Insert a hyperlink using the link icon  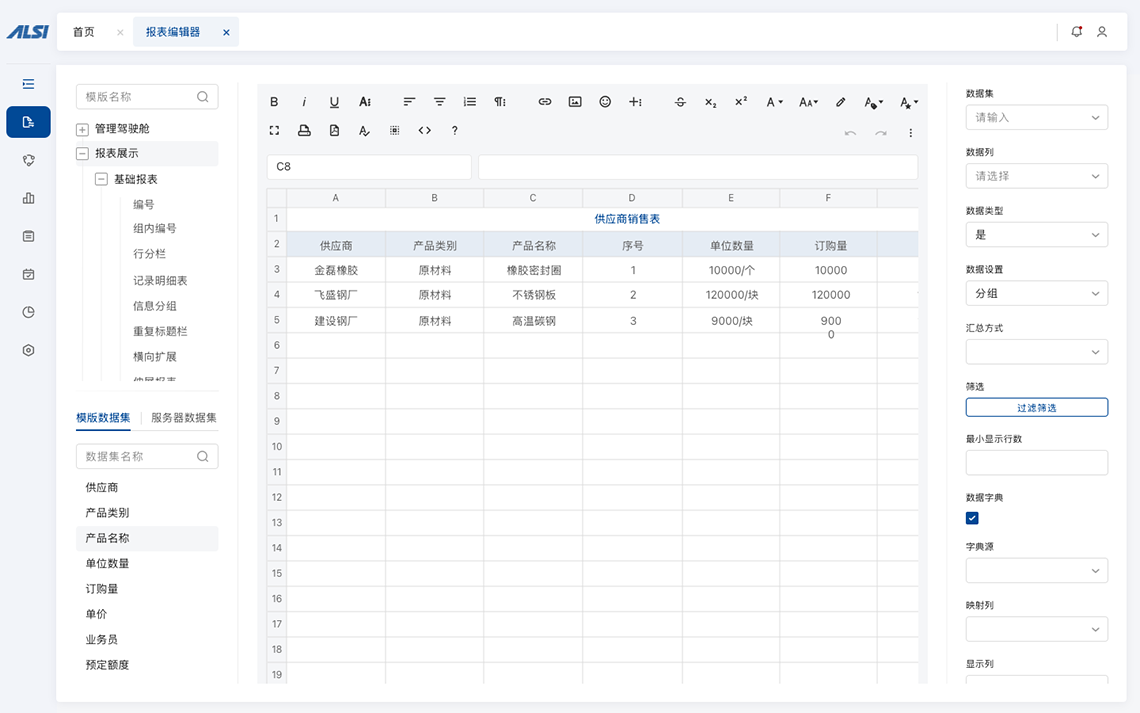coord(545,102)
